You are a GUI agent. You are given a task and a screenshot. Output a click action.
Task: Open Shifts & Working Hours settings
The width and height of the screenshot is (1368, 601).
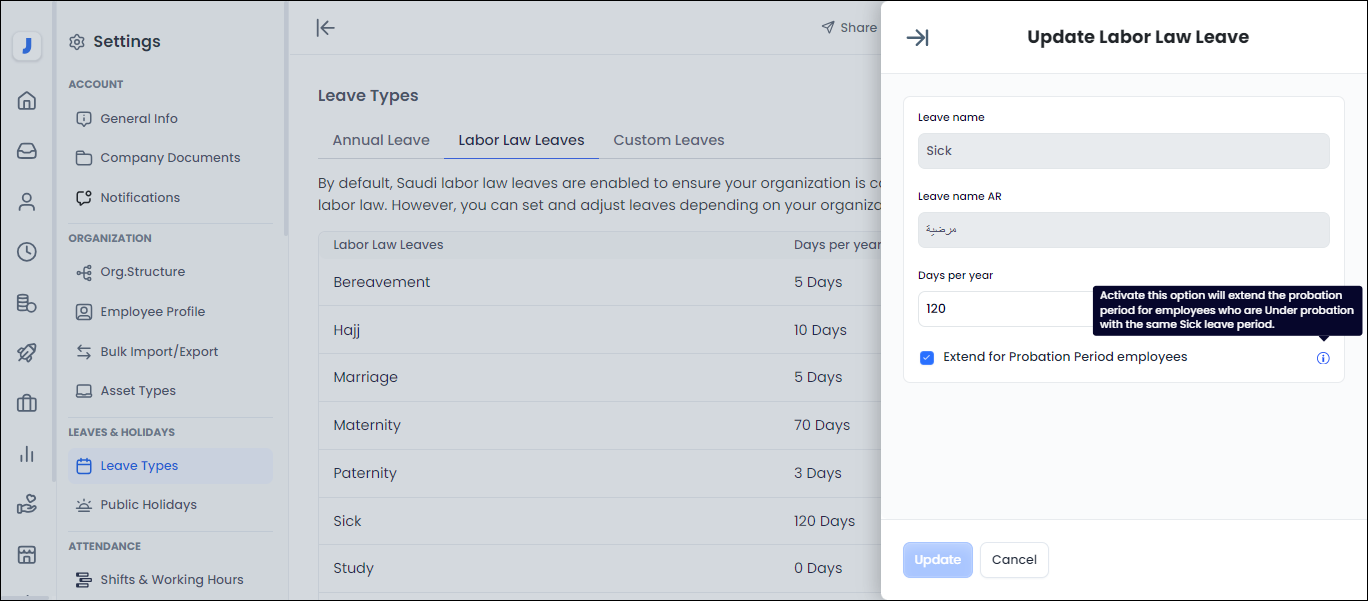[171, 580]
